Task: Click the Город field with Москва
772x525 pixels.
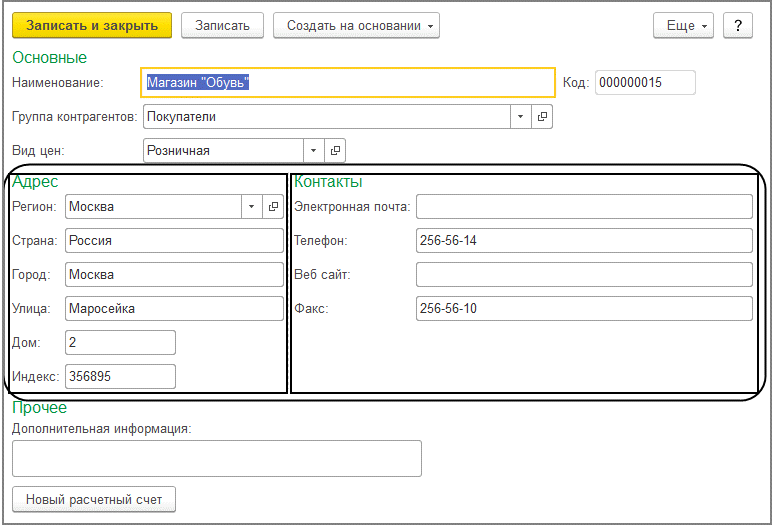Action: (x=174, y=274)
